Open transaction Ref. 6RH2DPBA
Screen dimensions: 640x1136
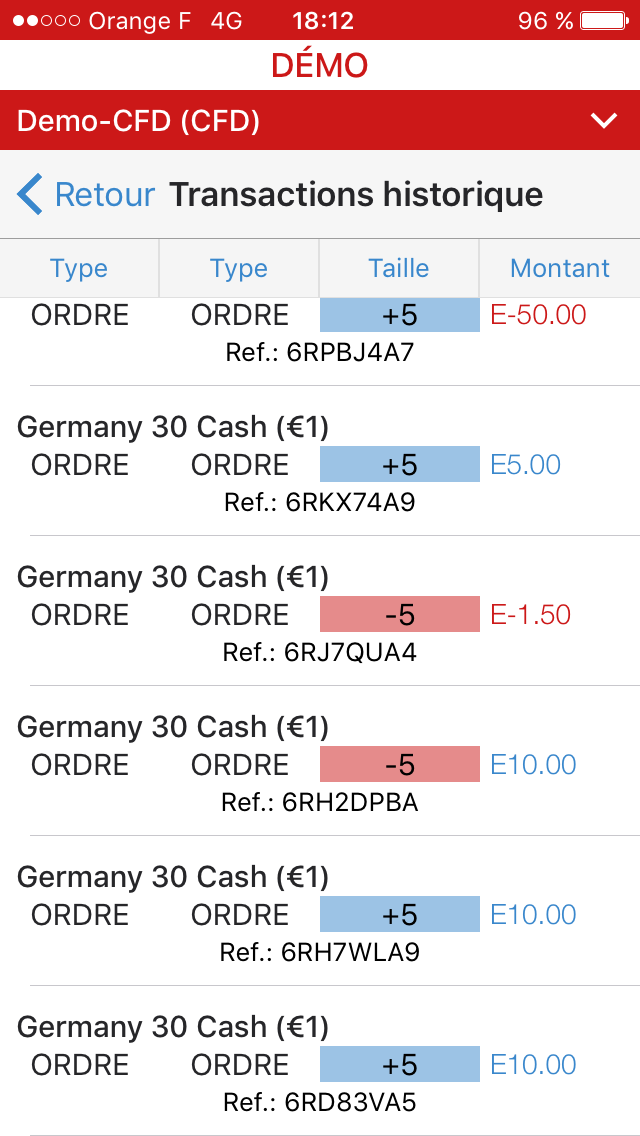pyautogui.click(x=319, y=802)
